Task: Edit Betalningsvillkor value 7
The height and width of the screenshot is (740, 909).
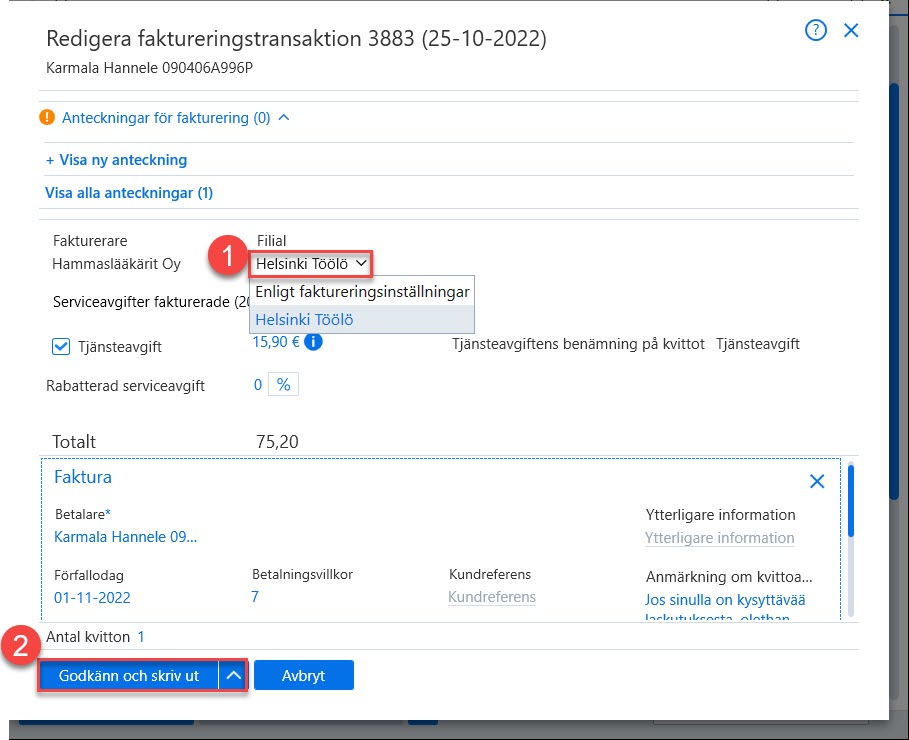Action: (x=254, y=597)
